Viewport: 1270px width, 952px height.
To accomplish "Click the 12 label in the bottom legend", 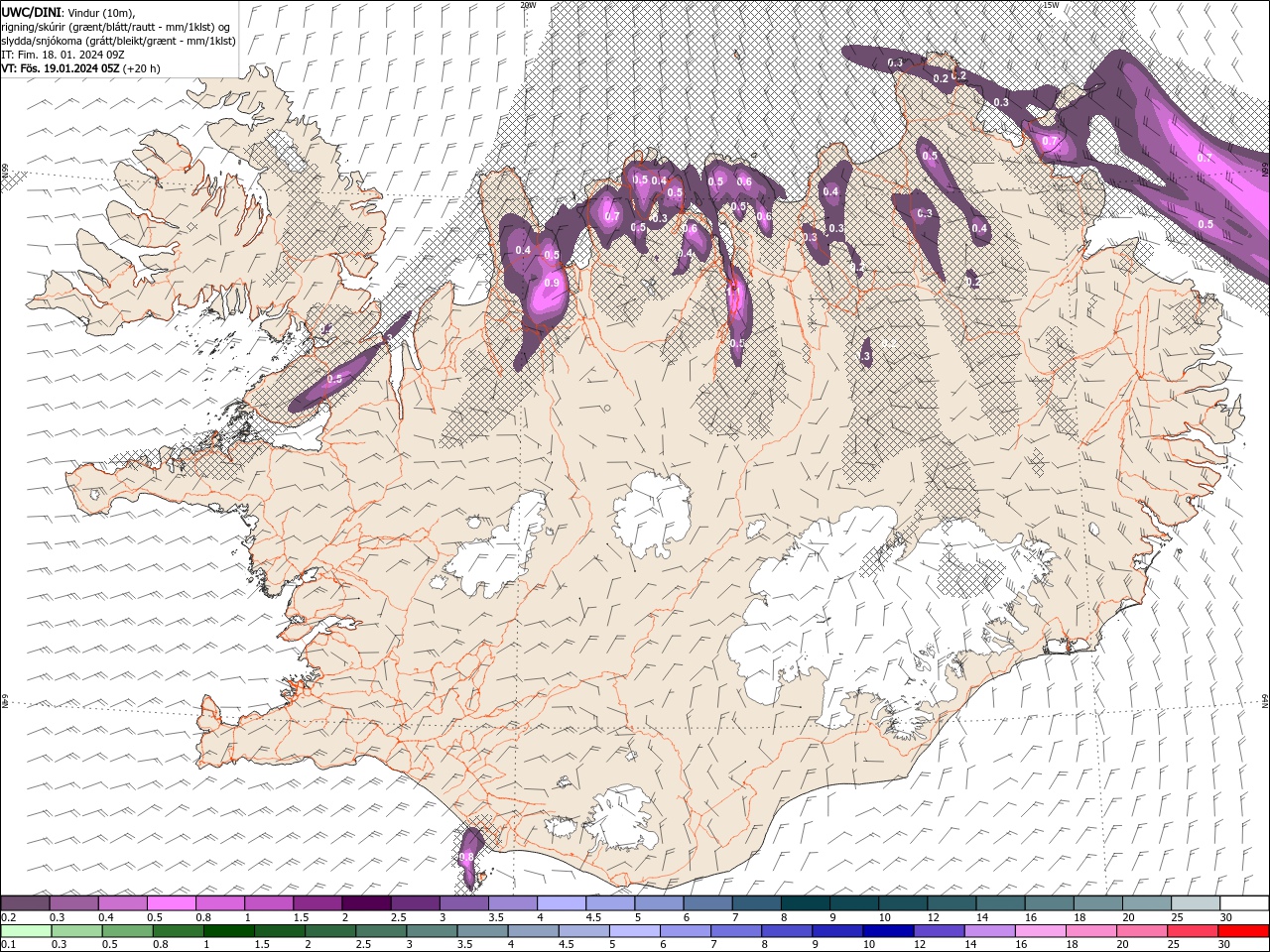I will (x=921, y=945).
